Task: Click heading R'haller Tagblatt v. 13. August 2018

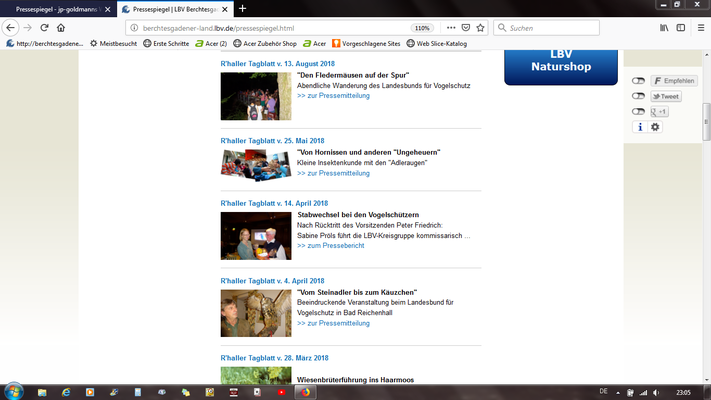Action: [x=278, y=64]
